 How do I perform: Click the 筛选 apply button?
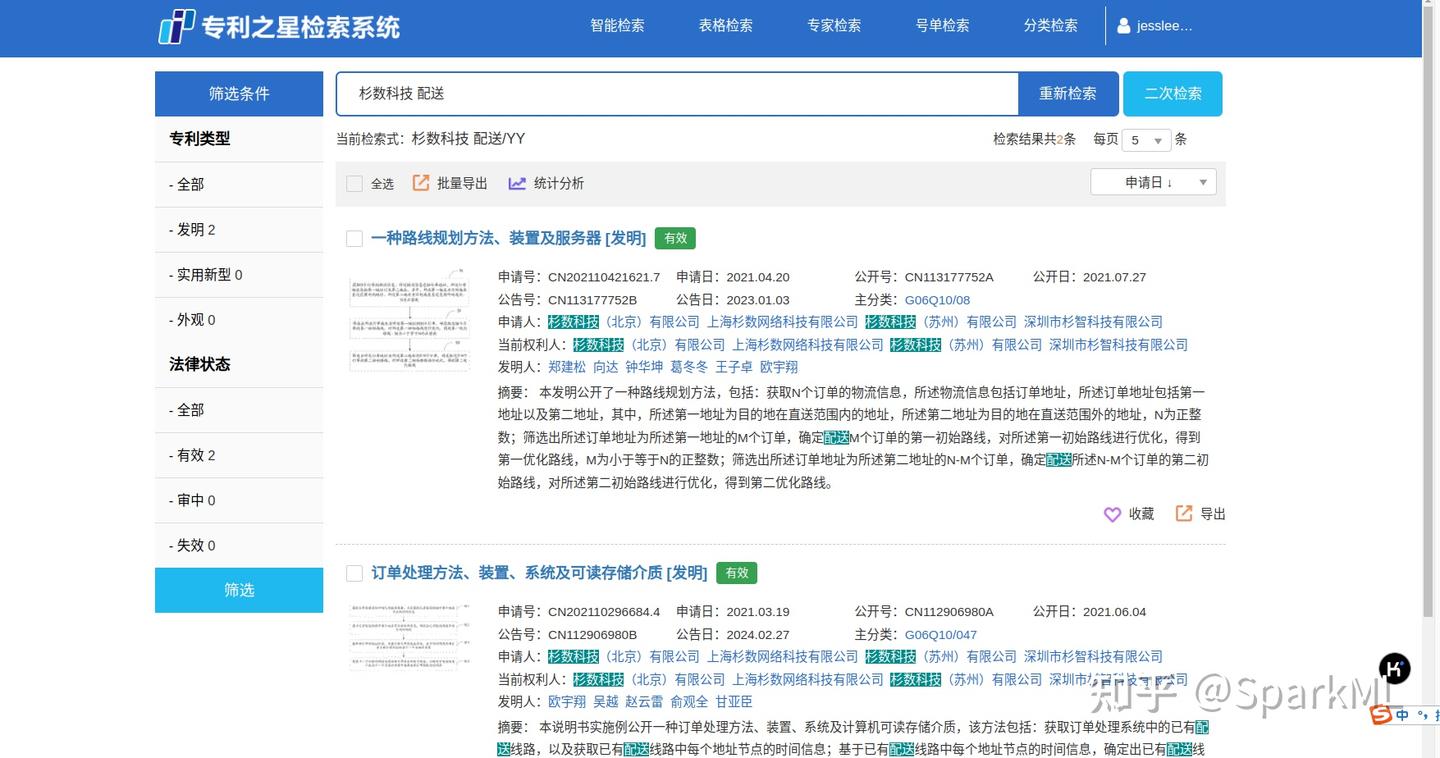tap(239, 590)
